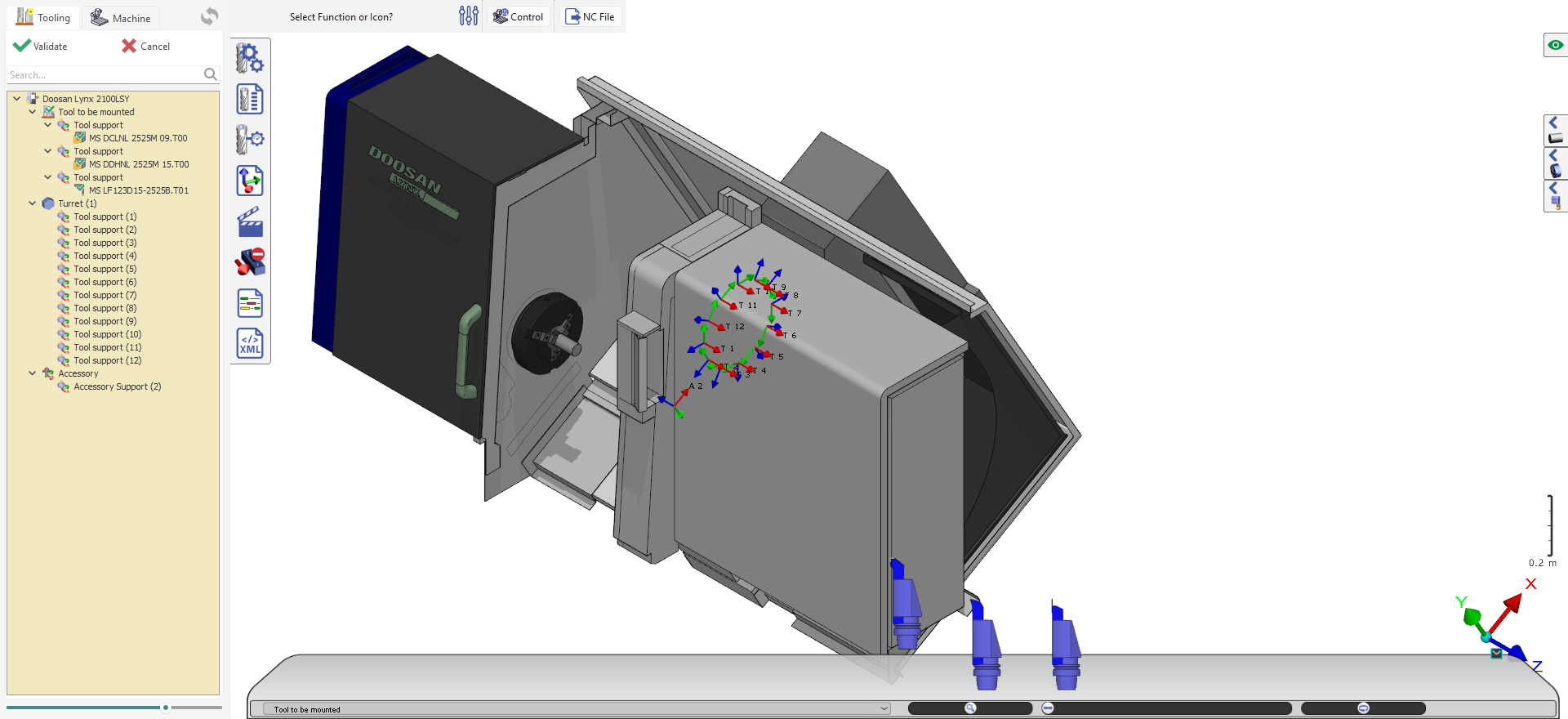The height and width of the screenshot is (719, 1568).
Task: Click the Doosan Lynx 2100LSY machine icon
Action: point(33,99)
